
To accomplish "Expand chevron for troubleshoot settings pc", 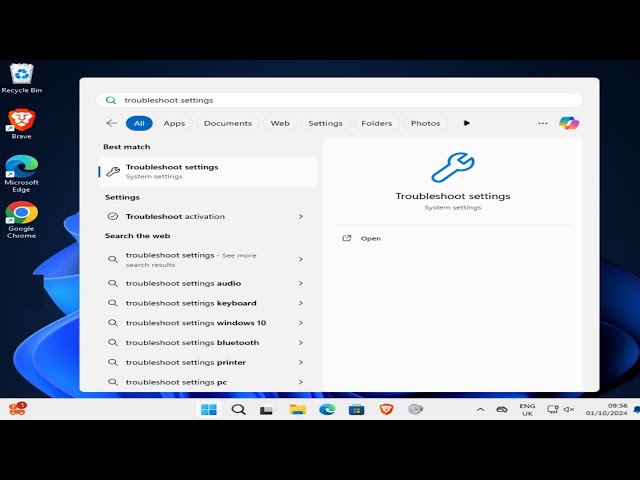I will (301, 382).
